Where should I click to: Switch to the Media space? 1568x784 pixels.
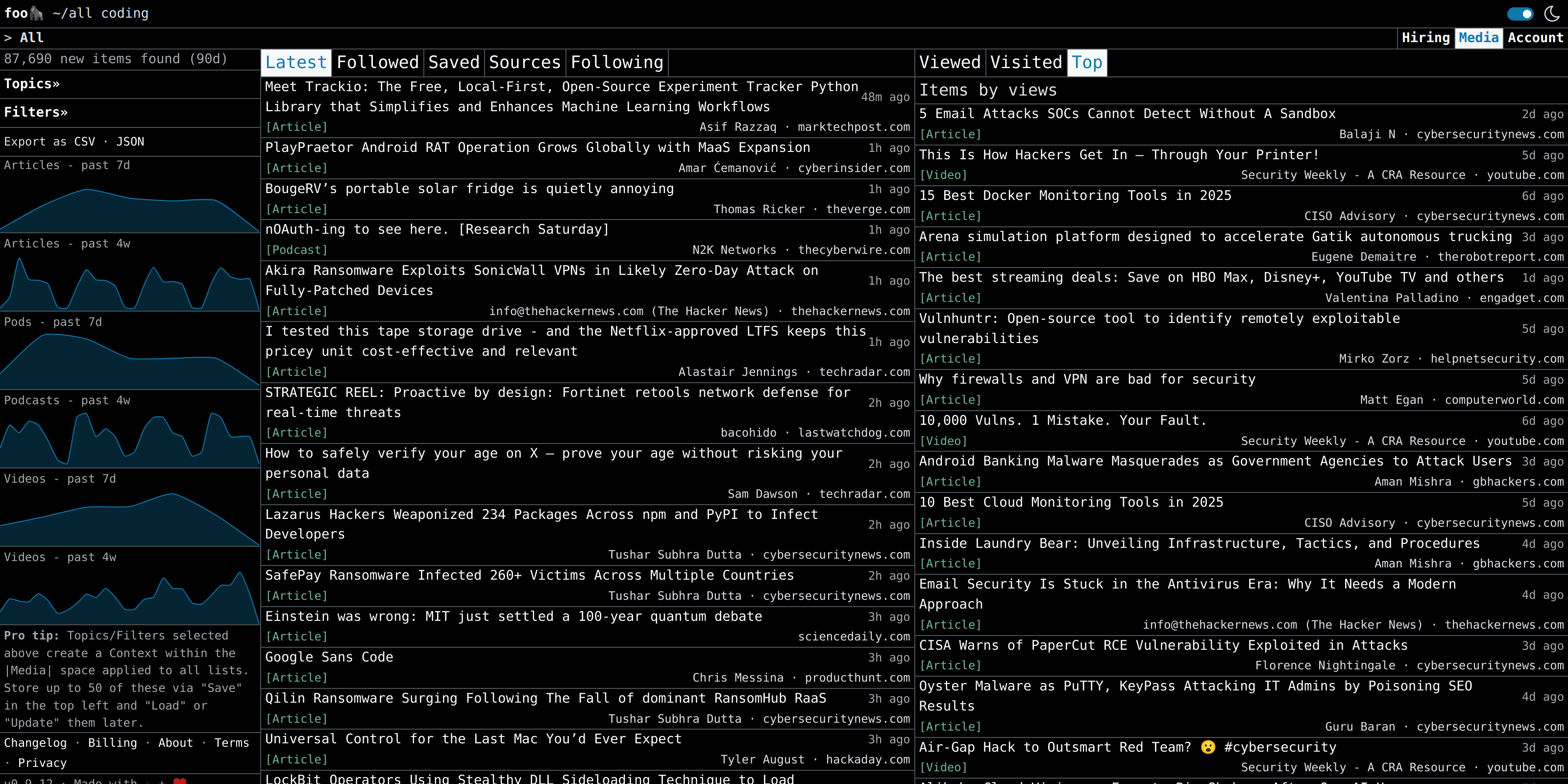click(1478, 38)
